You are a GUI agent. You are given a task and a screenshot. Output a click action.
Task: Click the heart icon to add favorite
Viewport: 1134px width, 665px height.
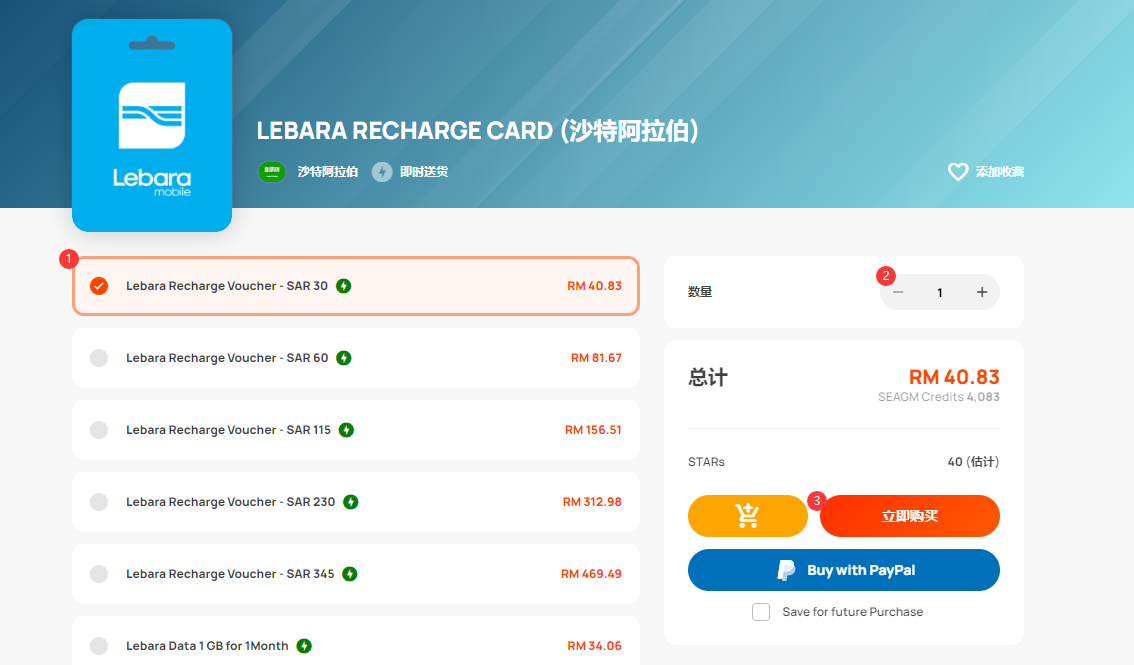click(x=958, y=172)
